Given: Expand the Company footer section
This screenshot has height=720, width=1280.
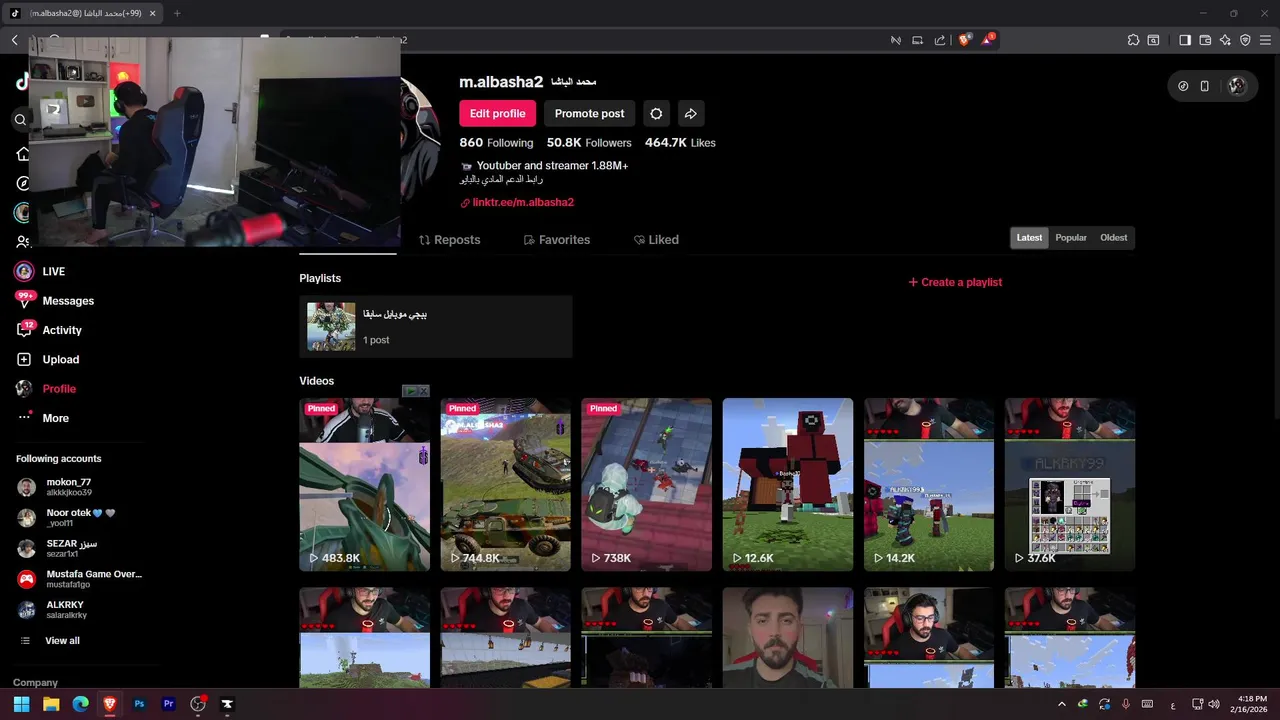Looking at the screenshot, I should (x=35, y=682).
